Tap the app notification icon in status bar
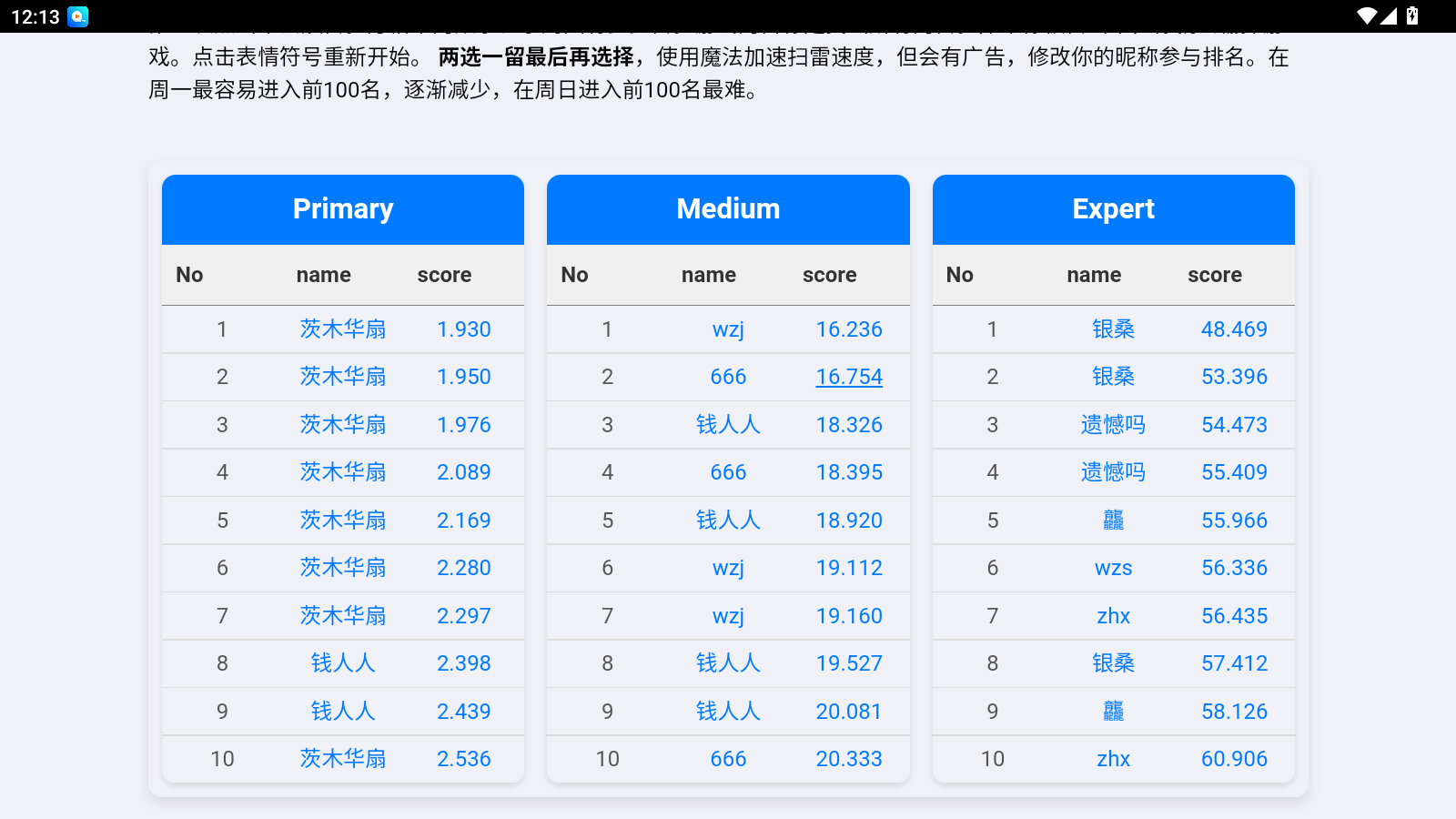 (x=78, y=16)
